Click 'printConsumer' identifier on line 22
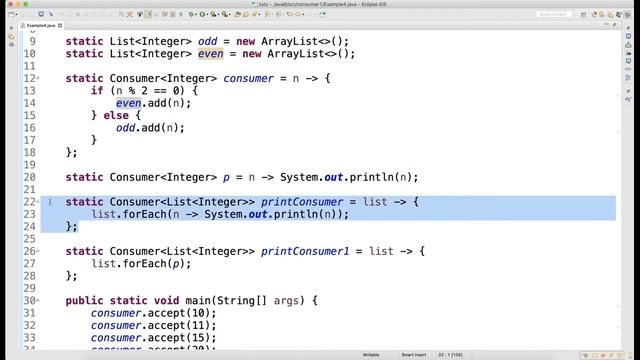This screenshot has width=640, height=360. tap(302, 202)
